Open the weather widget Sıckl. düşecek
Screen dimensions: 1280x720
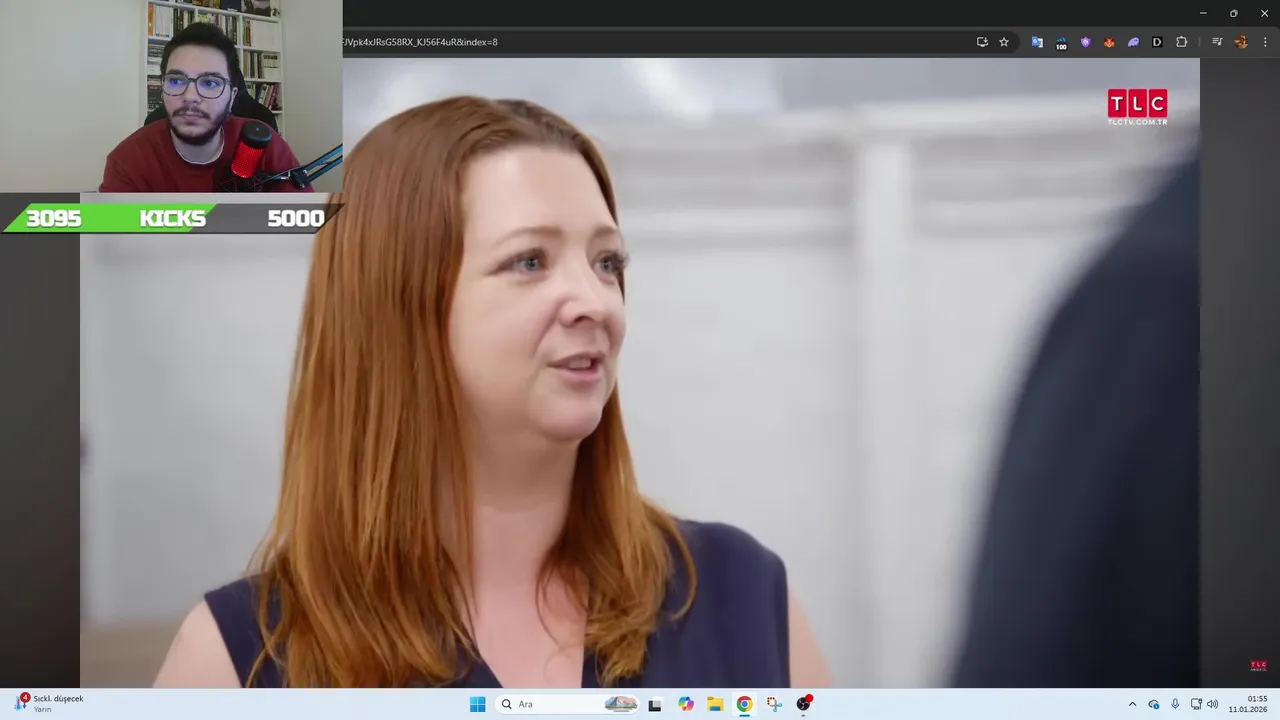(50, 704)
